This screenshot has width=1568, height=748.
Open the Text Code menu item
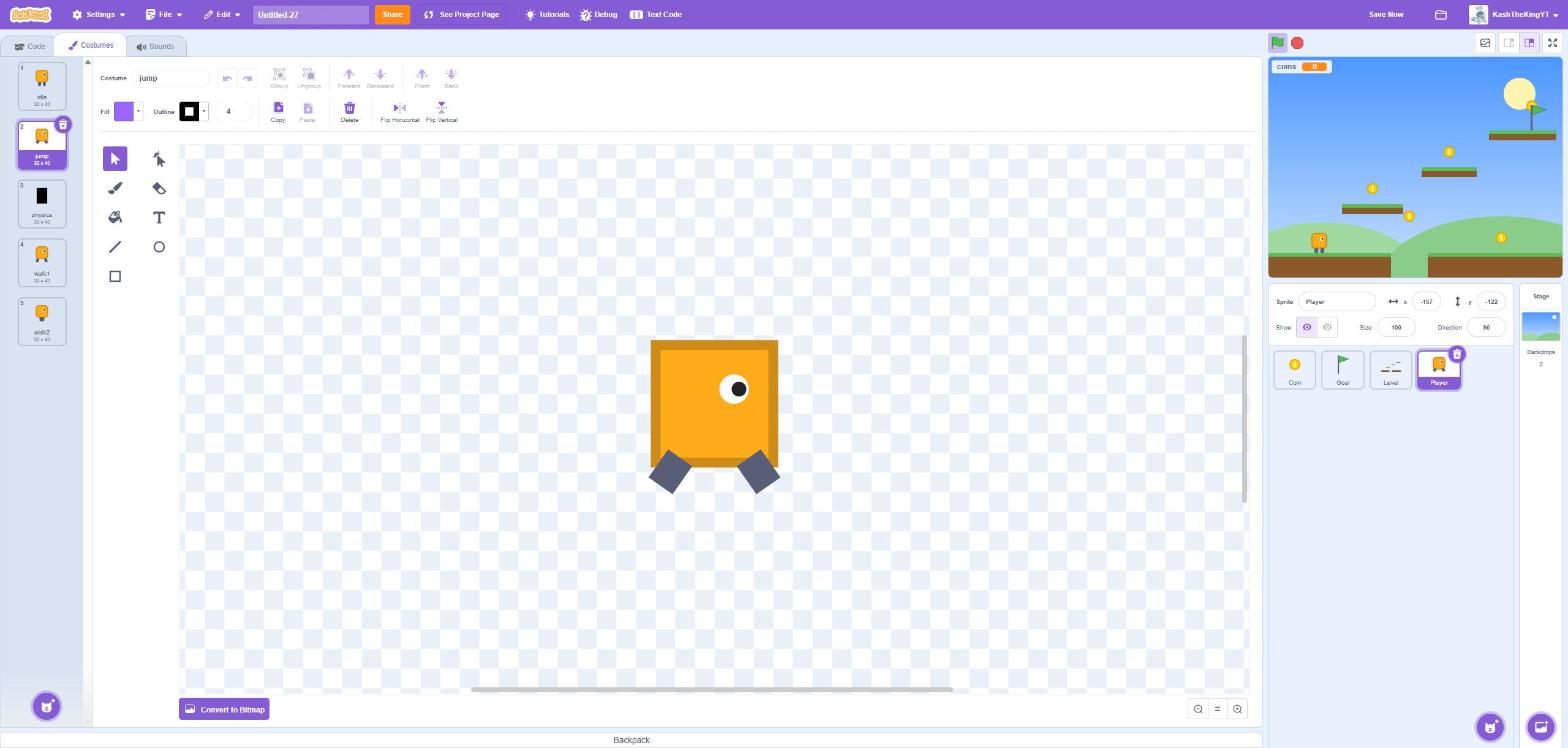pos(656,15)
